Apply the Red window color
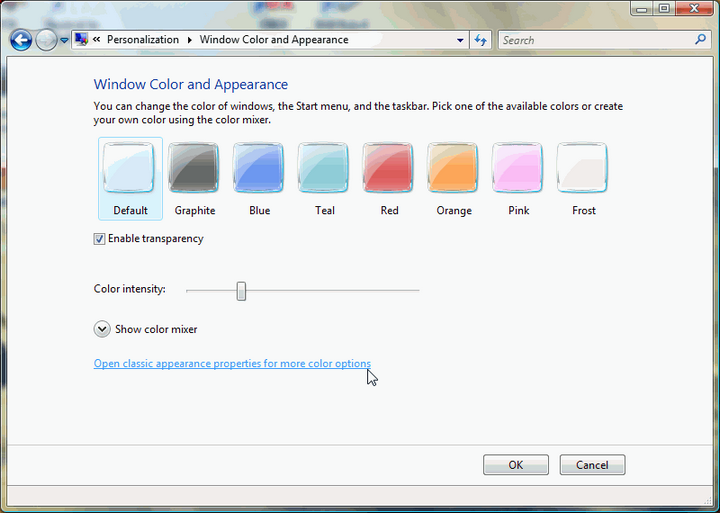The width and height of the screenshot is (720, 513). click(389, 168)
